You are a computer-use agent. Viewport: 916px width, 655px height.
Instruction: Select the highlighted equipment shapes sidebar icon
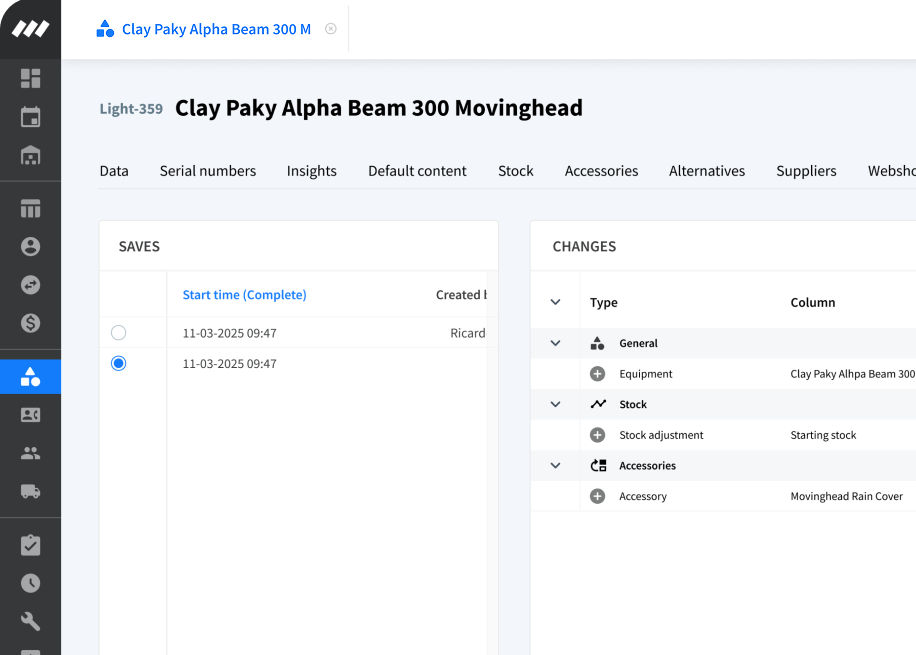[30, 377]
